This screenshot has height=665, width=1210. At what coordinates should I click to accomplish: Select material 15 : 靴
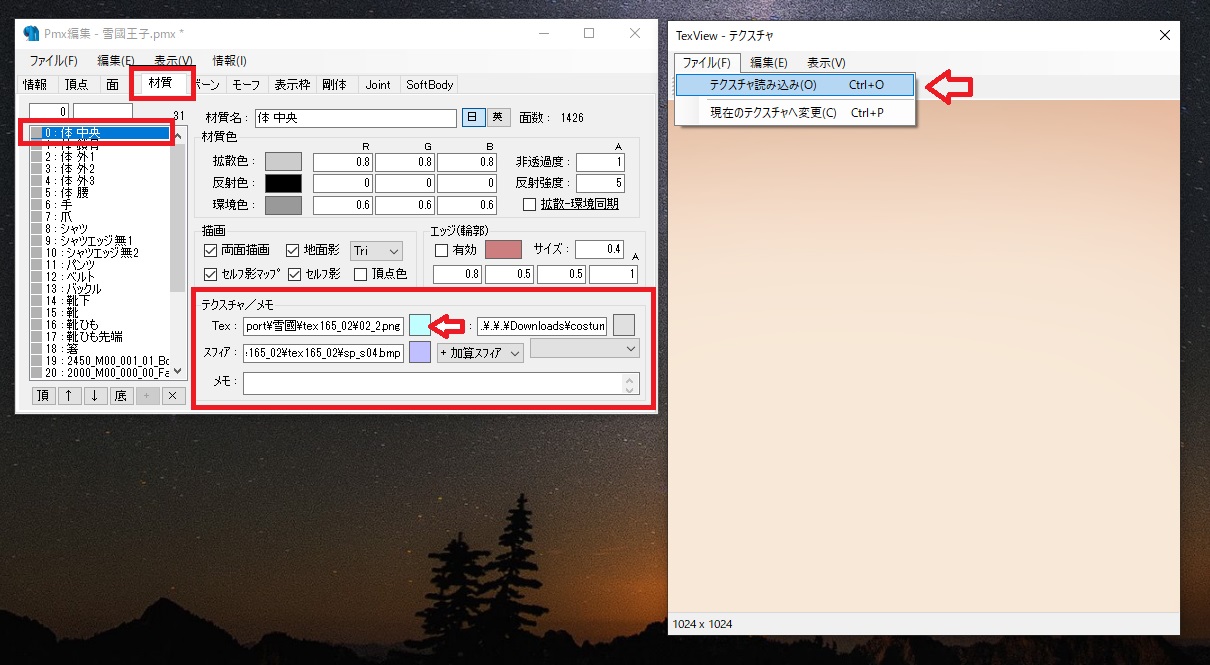(100, 312)
